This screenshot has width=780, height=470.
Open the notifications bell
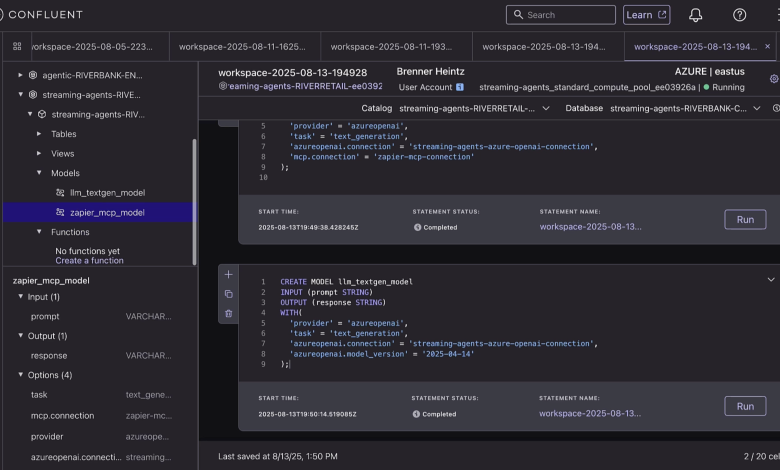695,15
